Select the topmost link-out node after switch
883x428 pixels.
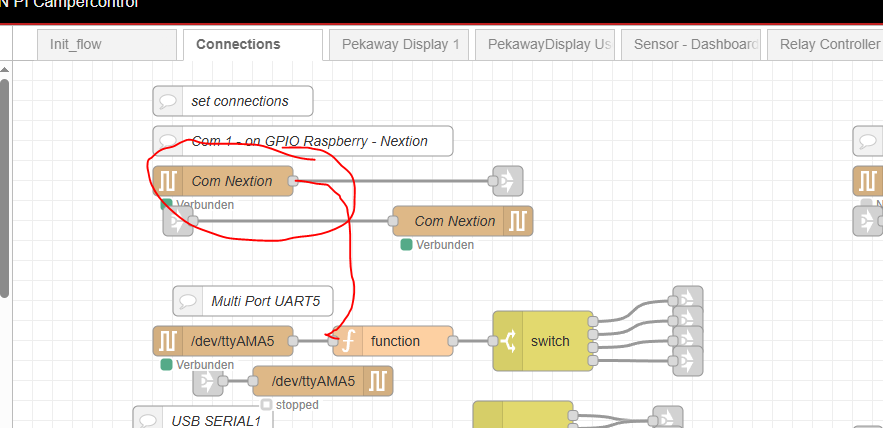pos(688,297)
